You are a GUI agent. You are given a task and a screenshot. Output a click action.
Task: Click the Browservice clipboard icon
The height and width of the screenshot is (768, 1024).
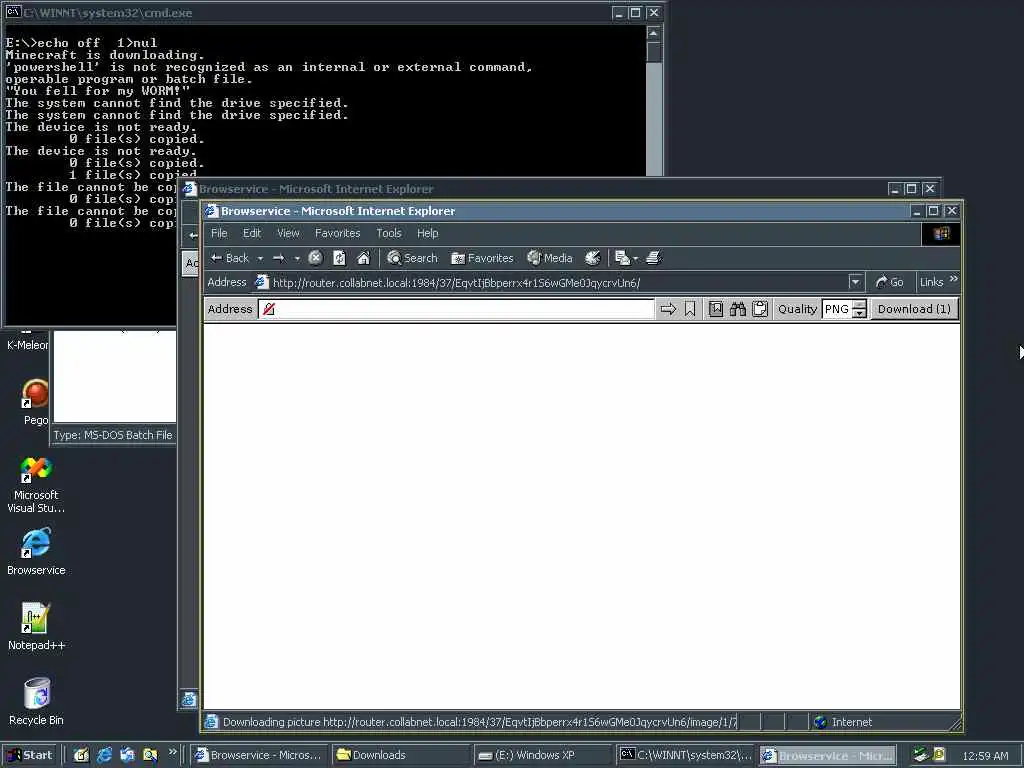pos(760,309)
